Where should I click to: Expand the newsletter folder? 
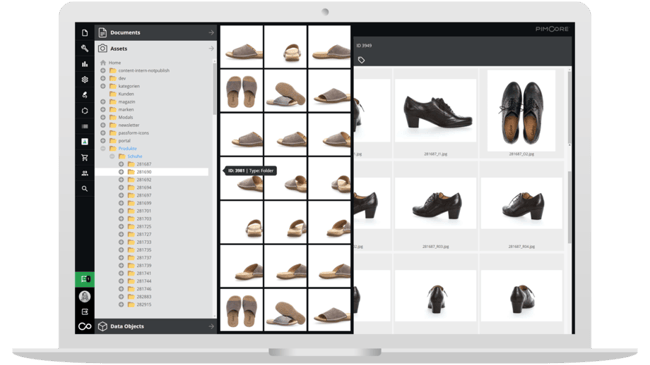click(x=103, y=125)
